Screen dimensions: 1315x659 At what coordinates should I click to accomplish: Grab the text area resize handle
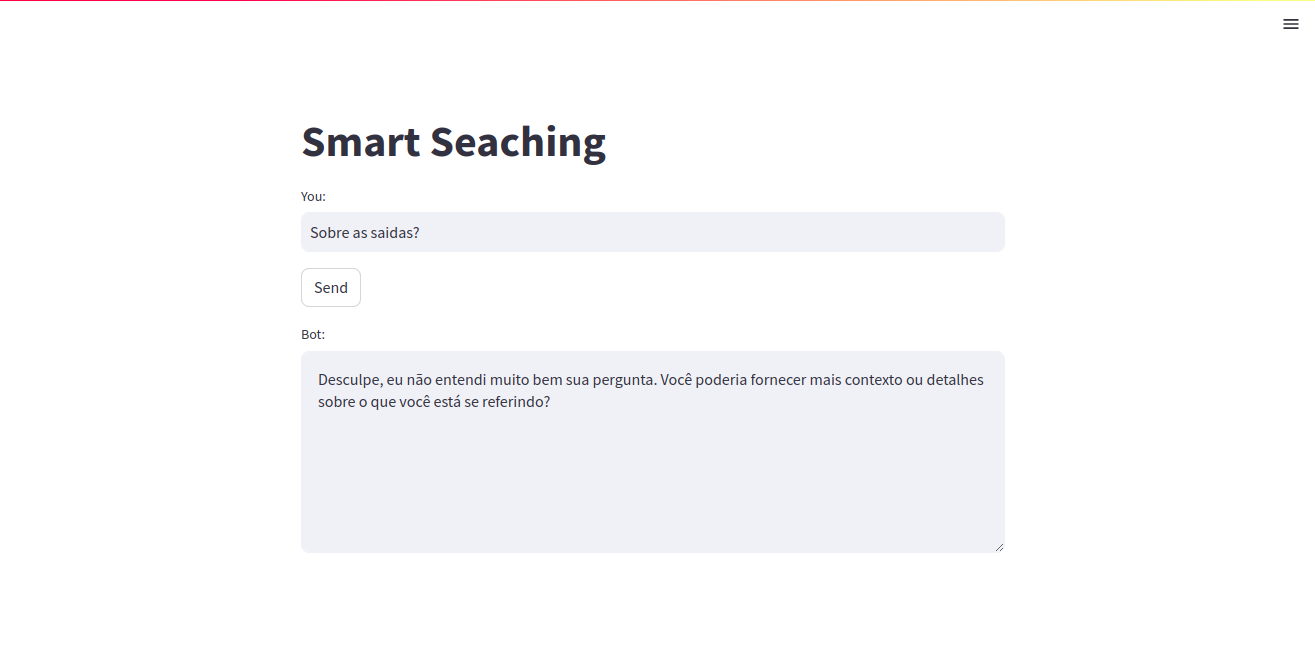(x=998, y=546)
